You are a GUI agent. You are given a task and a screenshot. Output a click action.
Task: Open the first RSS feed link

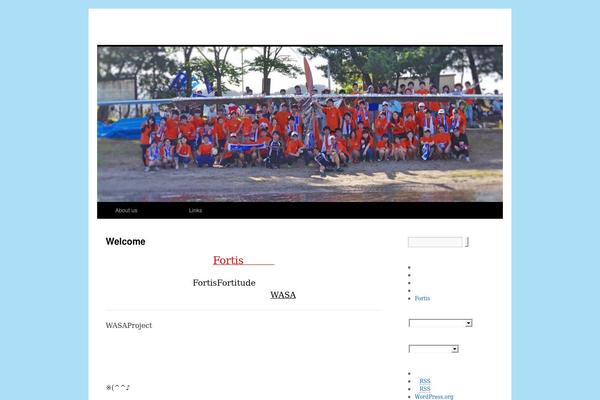425,381
